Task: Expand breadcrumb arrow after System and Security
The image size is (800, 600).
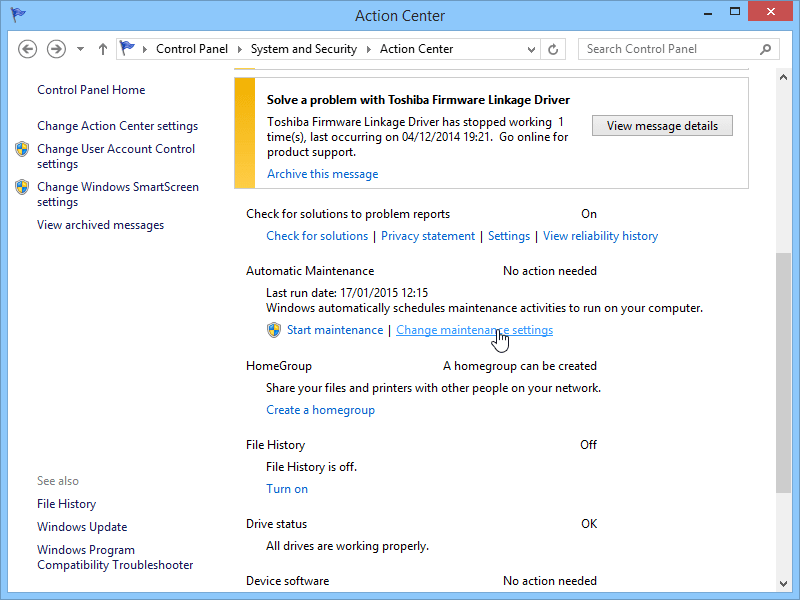Action: tap(368, 49)
